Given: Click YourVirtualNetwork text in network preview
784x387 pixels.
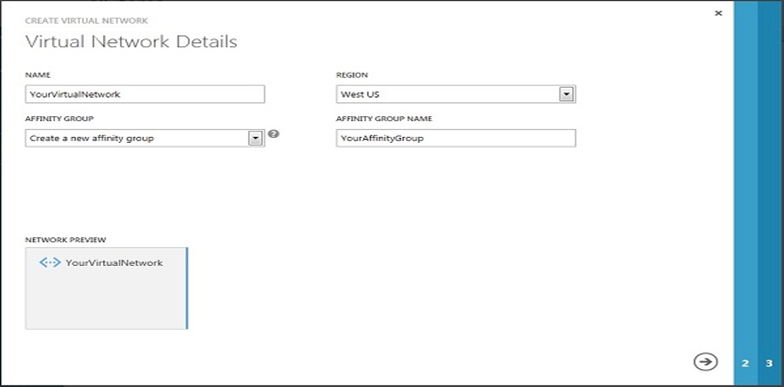Looking at the screenshot, I should (x=114, y=263).
